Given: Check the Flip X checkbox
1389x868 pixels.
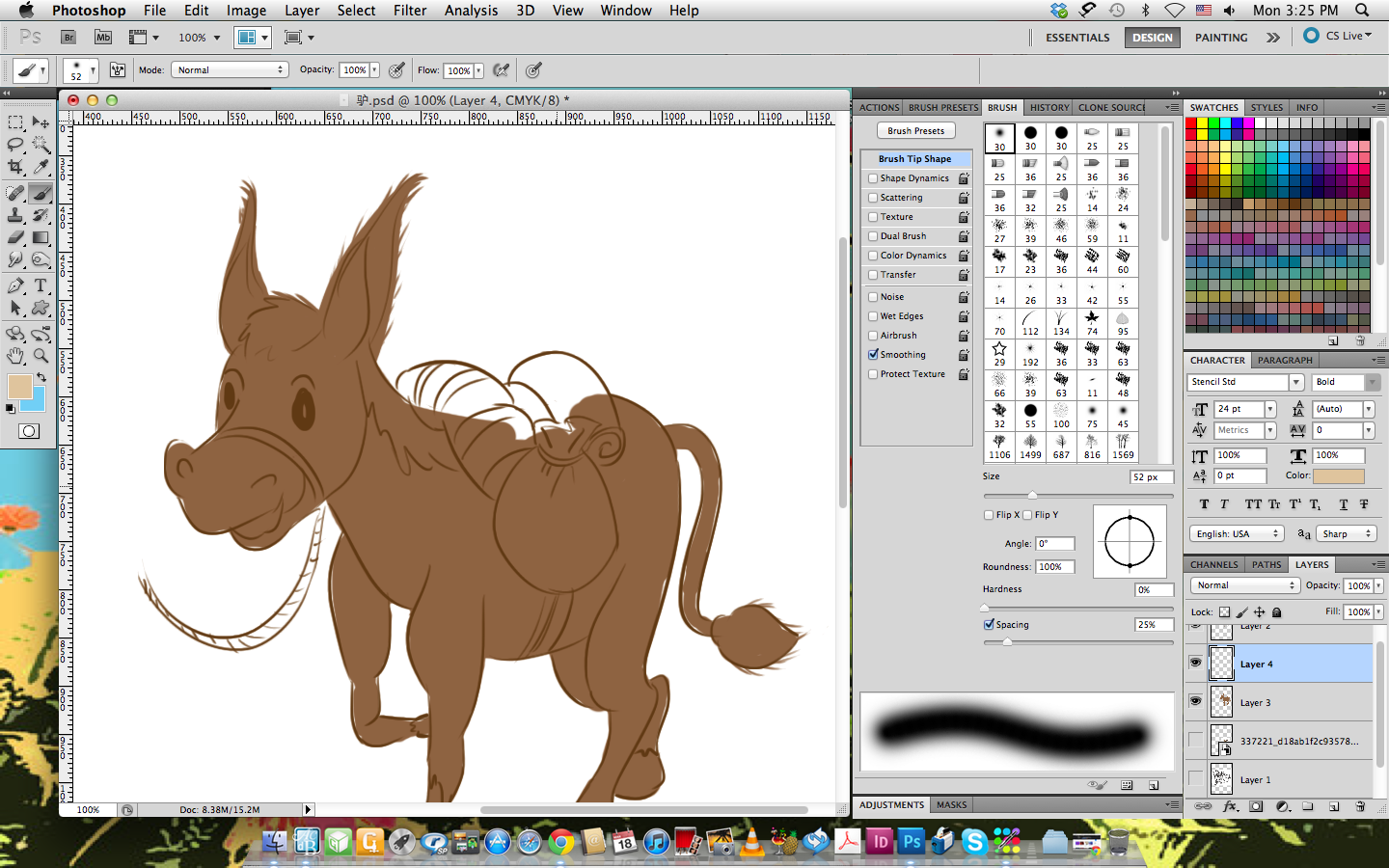Looking at the screenshot, I should click(989, 515).
